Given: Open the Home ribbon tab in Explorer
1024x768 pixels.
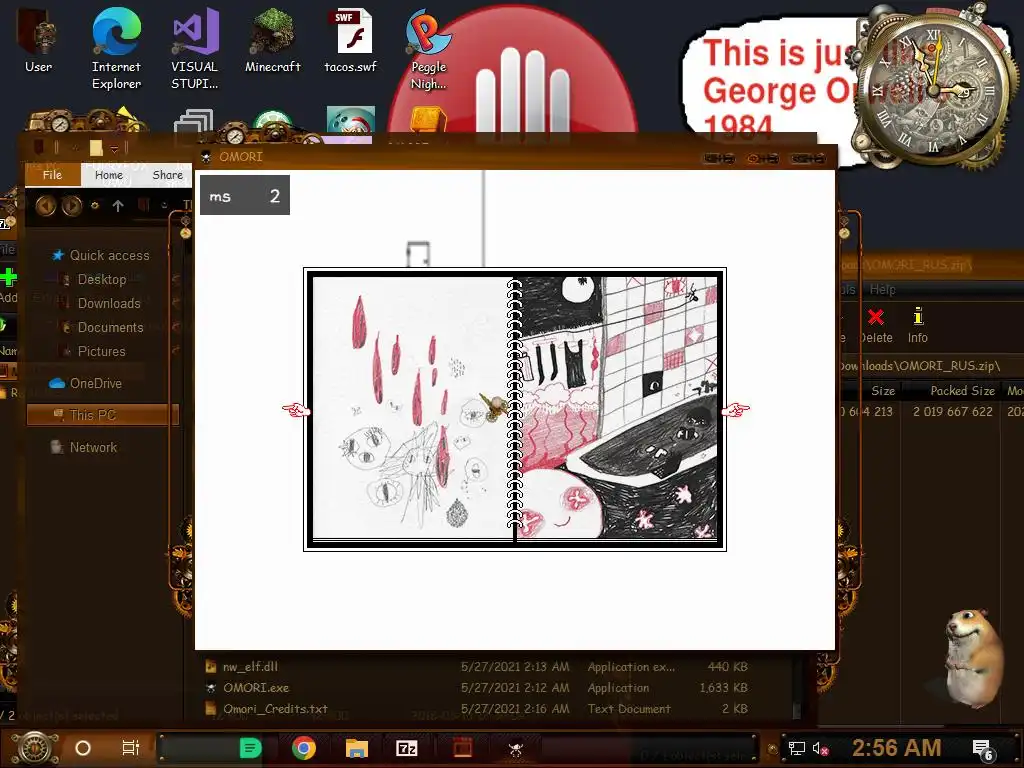Looking at the screenshot, I should [108, 174].
